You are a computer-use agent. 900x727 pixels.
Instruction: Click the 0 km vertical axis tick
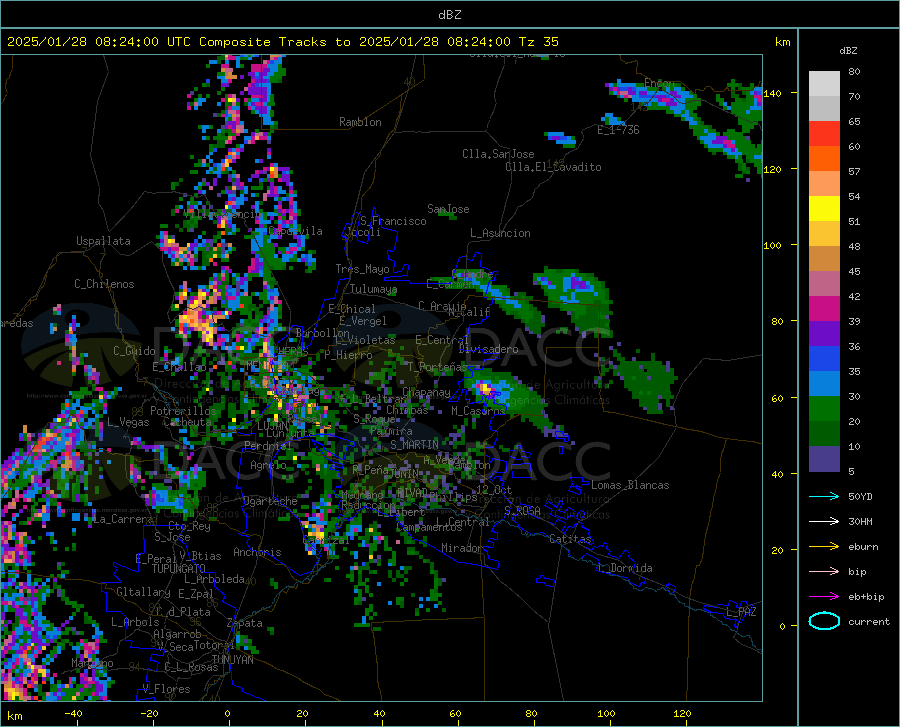[x=782, y=626]
